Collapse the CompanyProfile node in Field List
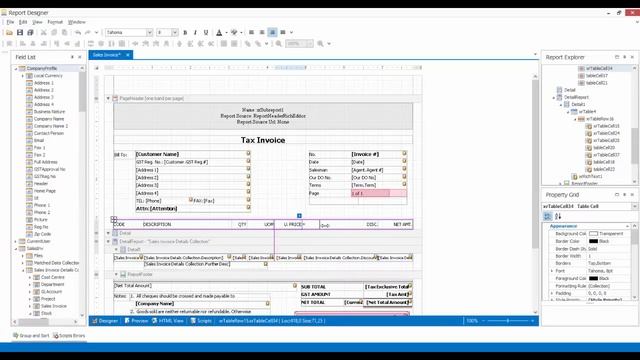Screen dimensions: 640x360 pos(16,69)
